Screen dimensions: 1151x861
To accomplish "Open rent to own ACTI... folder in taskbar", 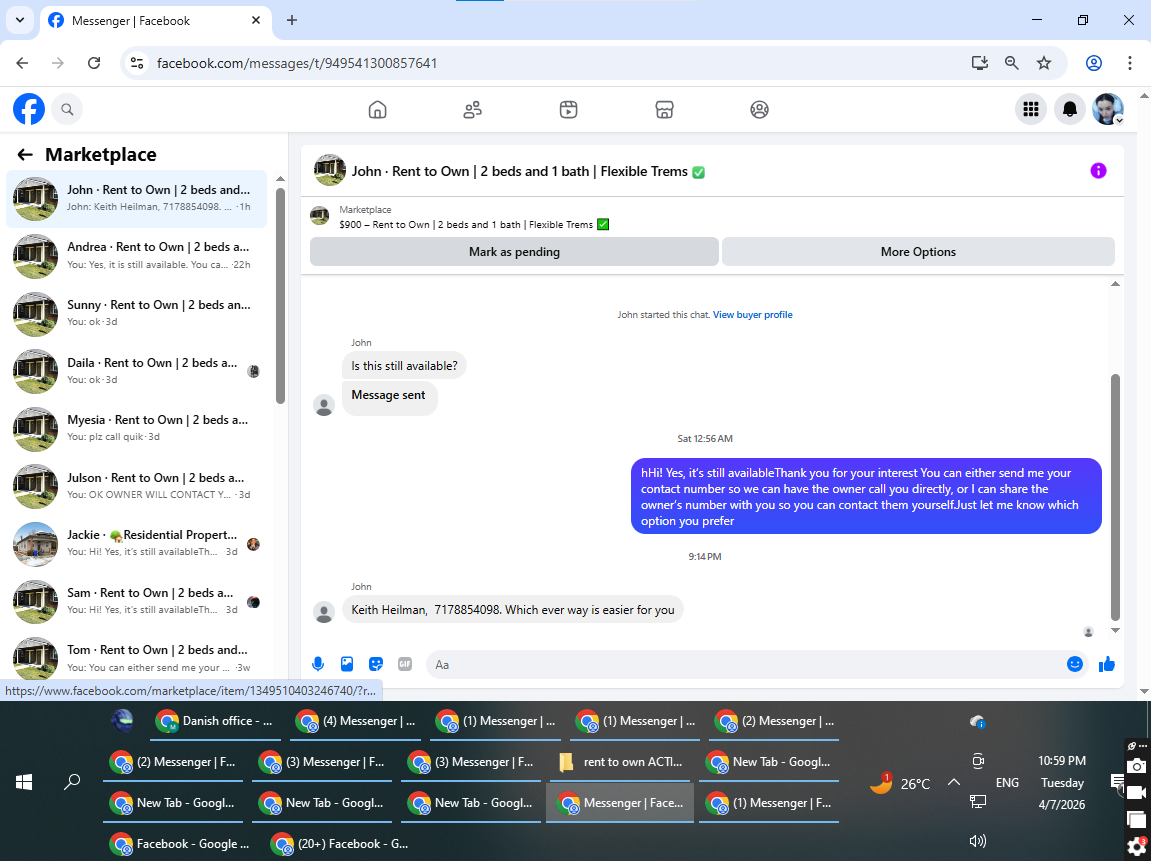I will pyautogui.click(x=622, y=763).
